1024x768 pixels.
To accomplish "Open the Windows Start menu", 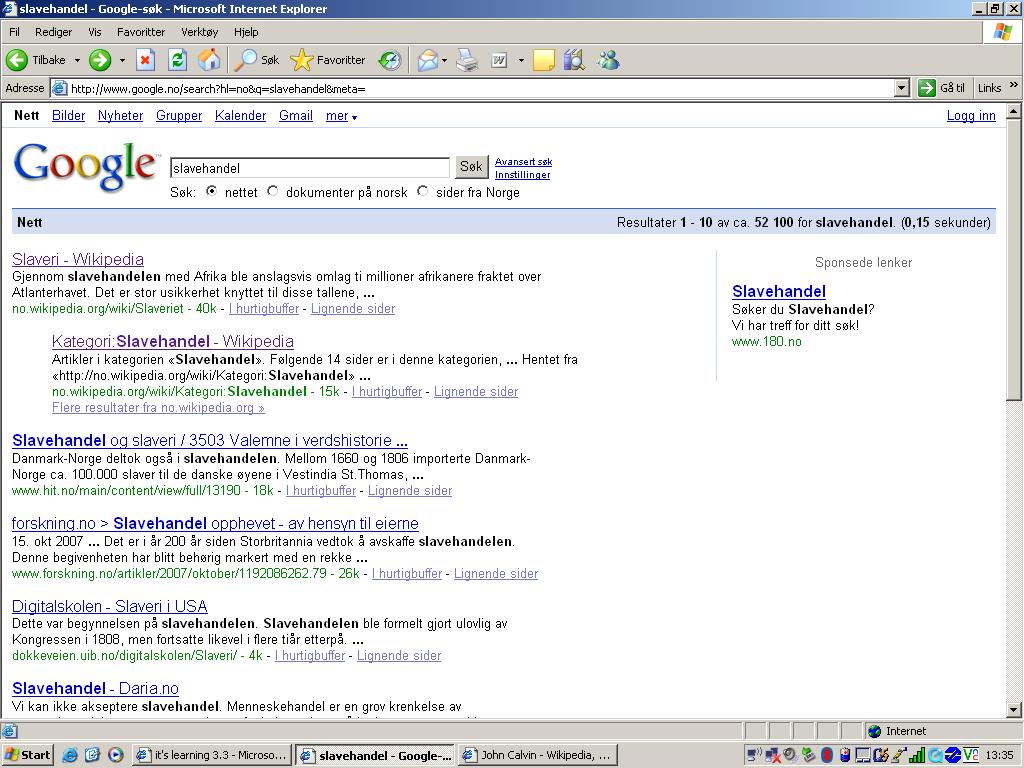I will pyautogui.click(x=27, y=755).
